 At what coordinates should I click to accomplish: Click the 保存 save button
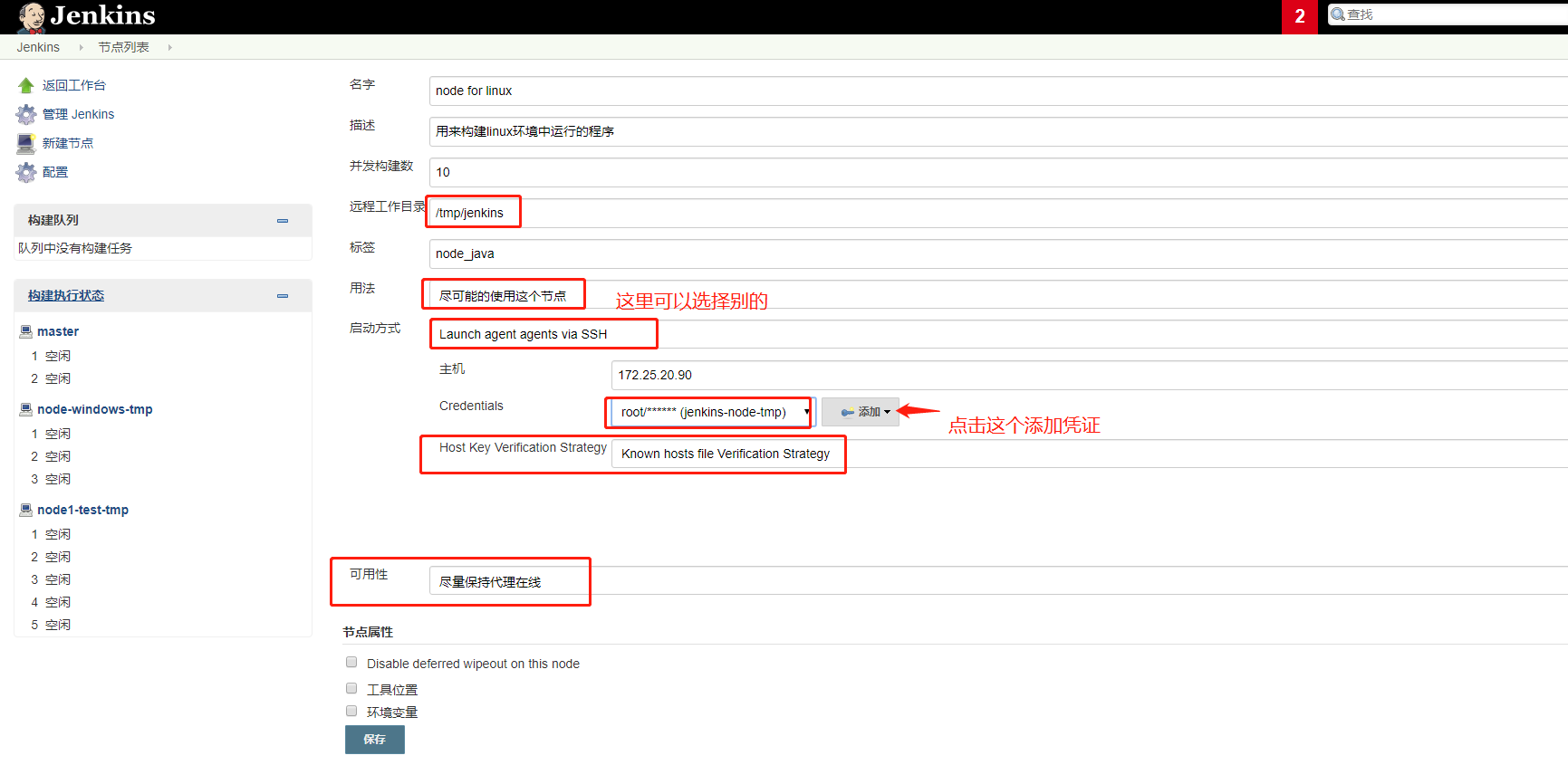[375, 740]
